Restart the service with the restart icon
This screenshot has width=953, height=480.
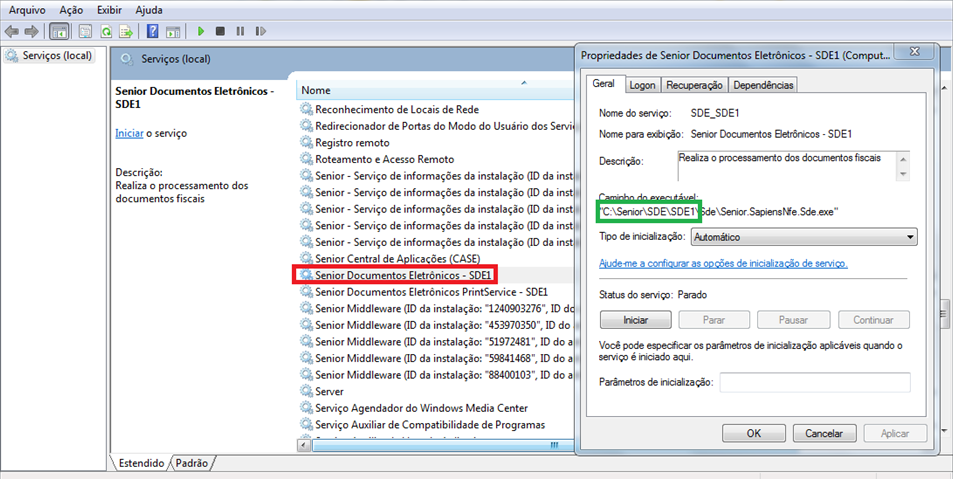(261, 31)
